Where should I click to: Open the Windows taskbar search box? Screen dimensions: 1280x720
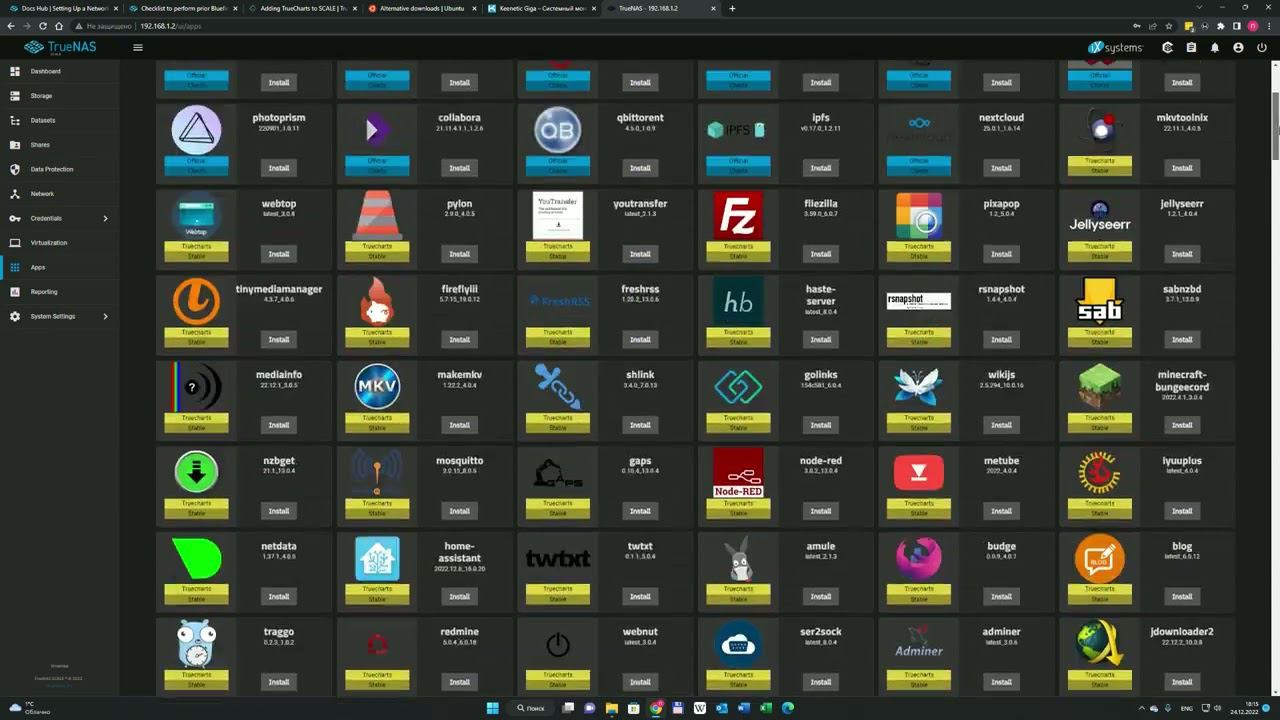pos(531,708)
